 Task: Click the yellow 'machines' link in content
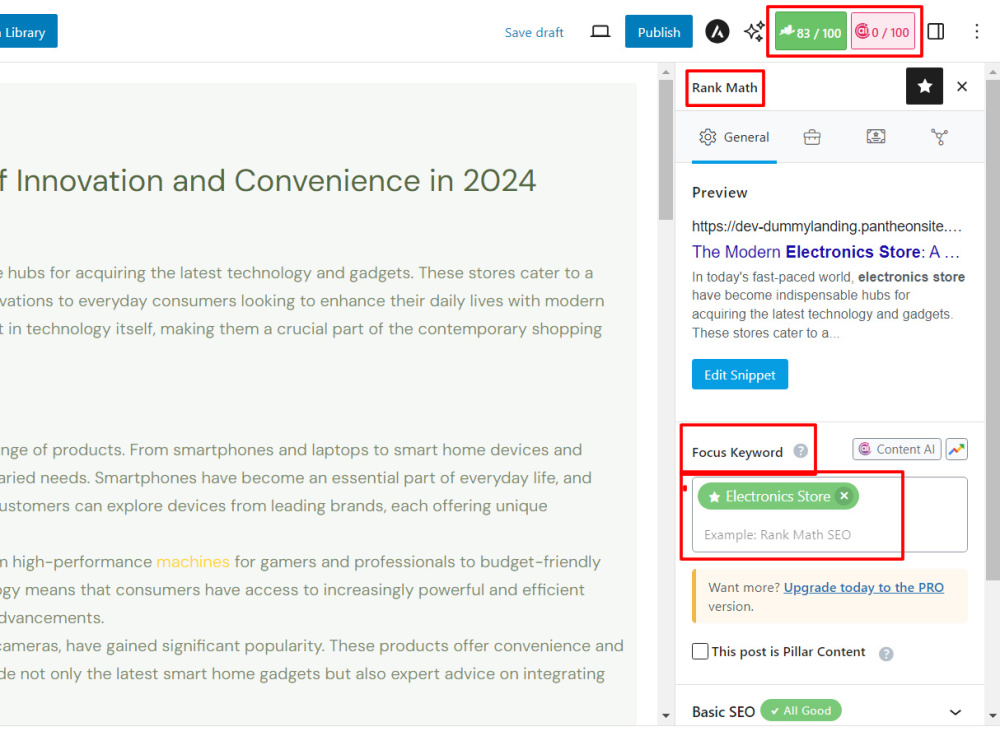[x=193, y=562]
